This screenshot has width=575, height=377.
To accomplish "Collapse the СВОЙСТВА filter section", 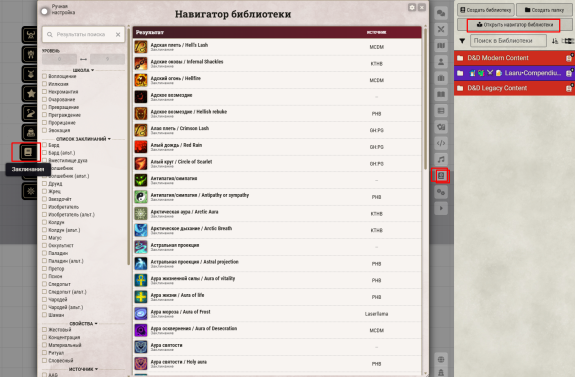I will [x=83, y=323].
